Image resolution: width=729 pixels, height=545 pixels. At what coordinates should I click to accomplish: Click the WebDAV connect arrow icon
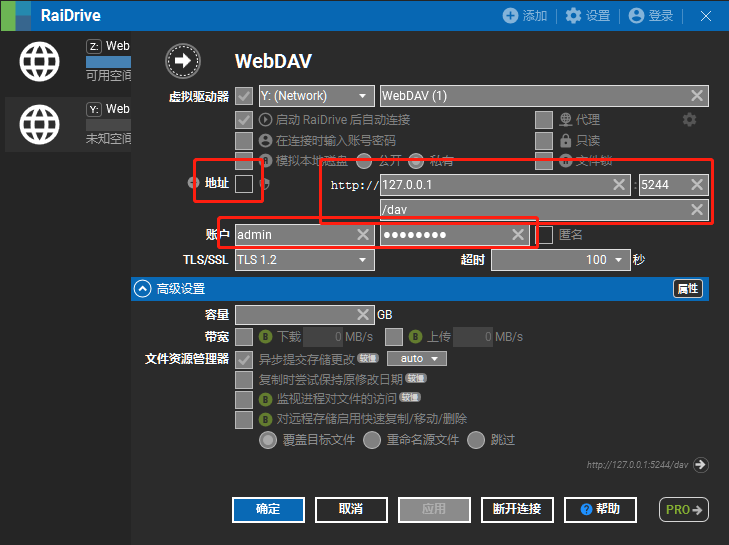183,61
